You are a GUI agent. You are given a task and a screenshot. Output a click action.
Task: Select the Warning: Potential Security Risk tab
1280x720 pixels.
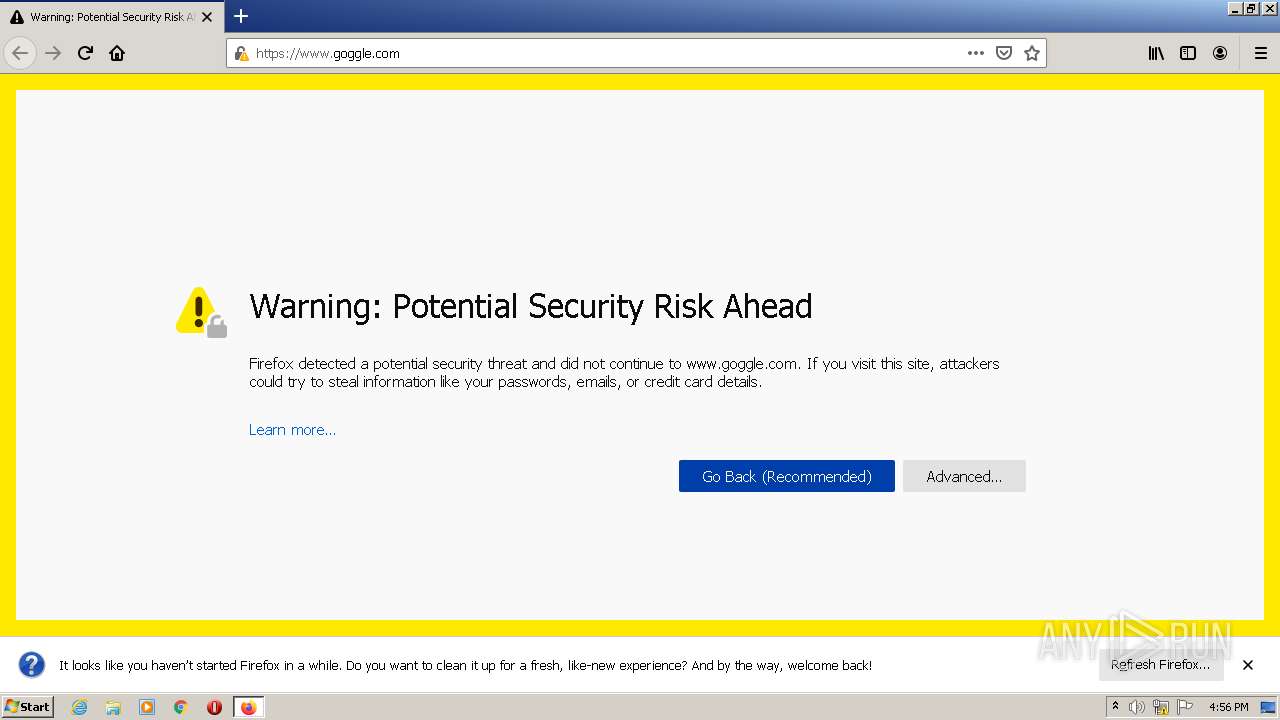click(x=110, y=17)
